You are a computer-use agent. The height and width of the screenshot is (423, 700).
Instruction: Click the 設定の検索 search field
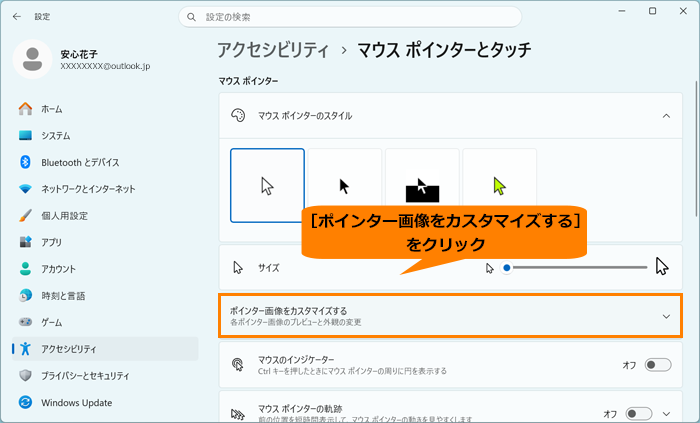pyautogui.click(x=350, y=17)
